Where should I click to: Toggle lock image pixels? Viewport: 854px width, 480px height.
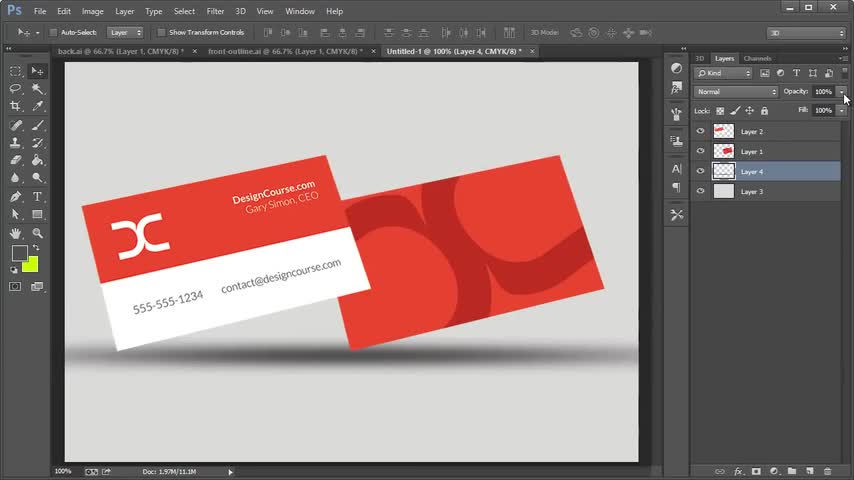pyautogui.click(x=735, y=111)
